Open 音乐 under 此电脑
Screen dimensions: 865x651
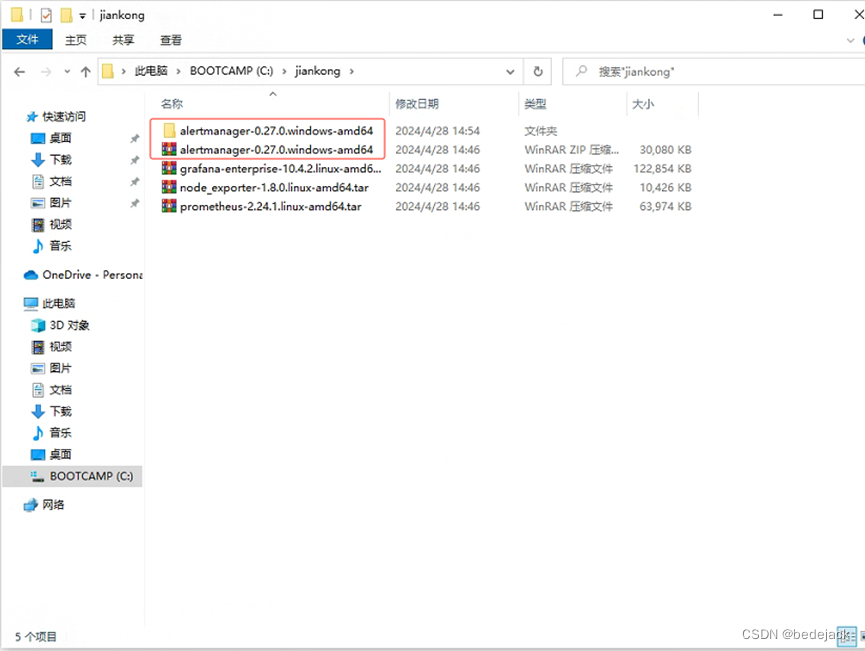(x=60, y=433)
